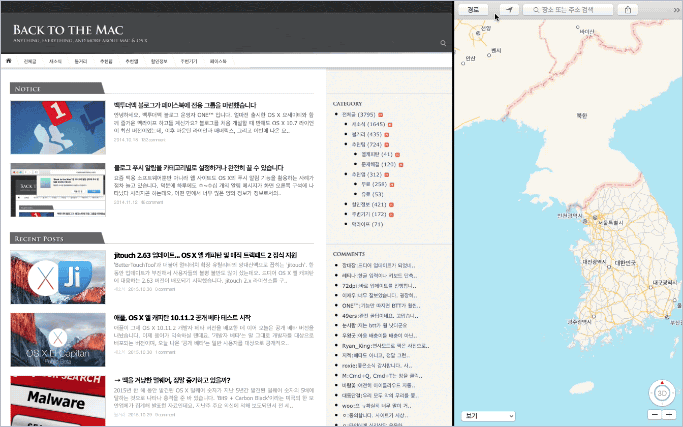683x427 pixels.
Task: Open the subcategory link with count (120)
Action: pos(379,165)
